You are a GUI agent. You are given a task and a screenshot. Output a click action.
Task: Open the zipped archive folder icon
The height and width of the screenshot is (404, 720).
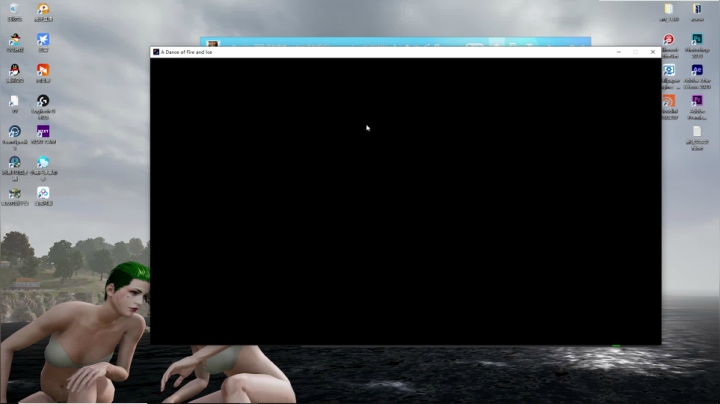tap(697, 9)
